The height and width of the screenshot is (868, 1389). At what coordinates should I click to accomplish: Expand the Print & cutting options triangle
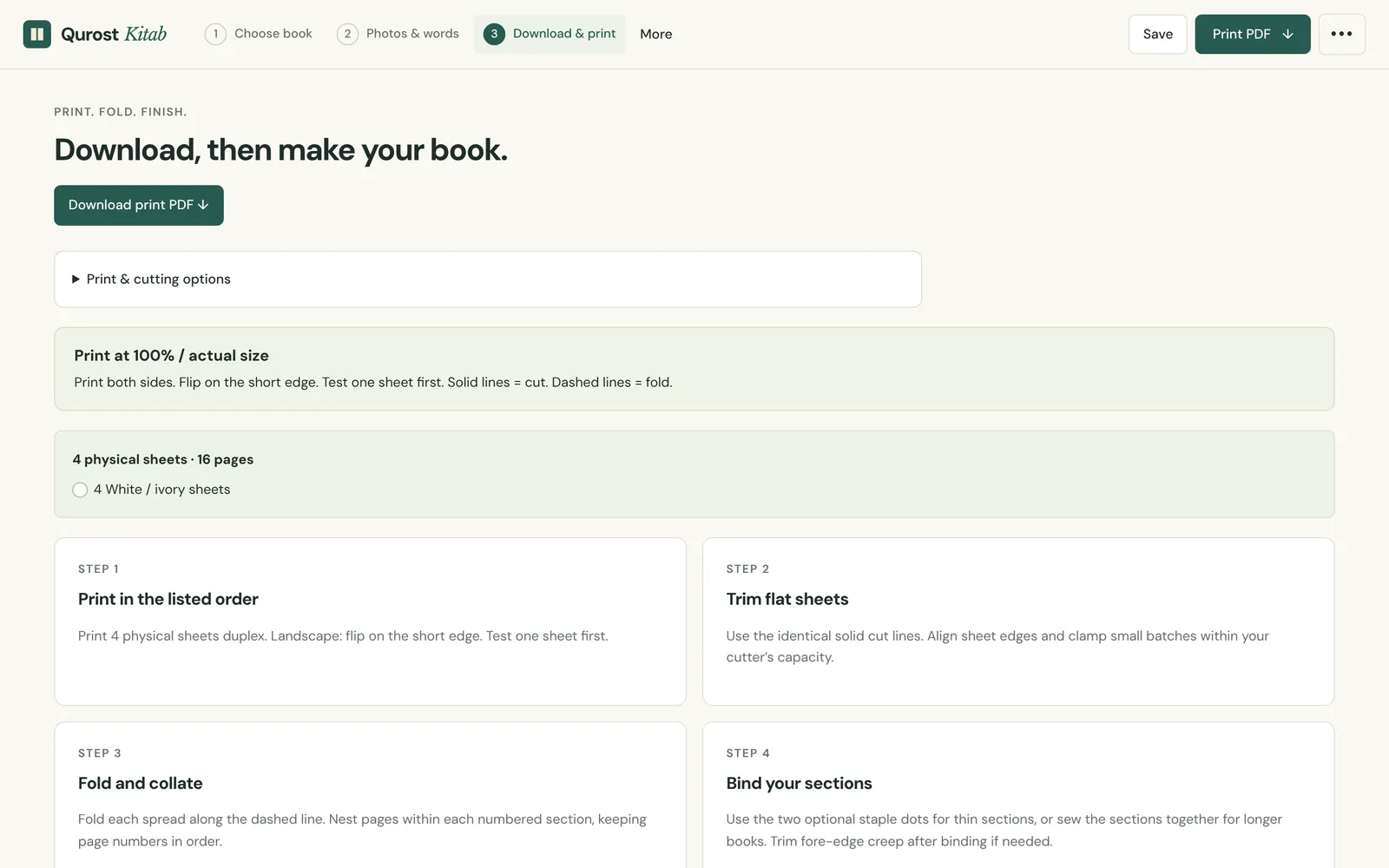[76, 279]
